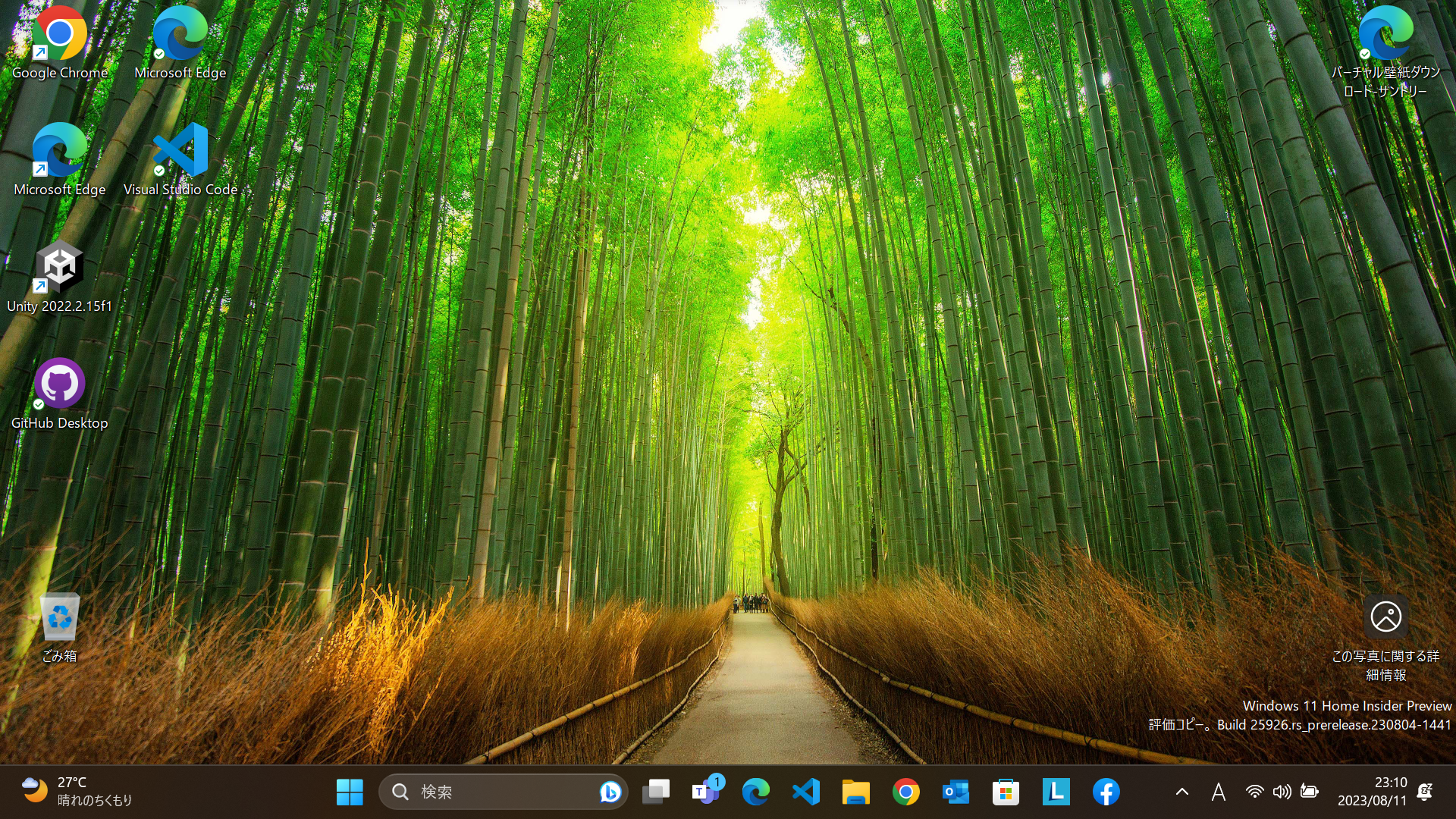Select the top-row Microsoft Edge desktop icon

pyautogui.click(x=180, y=43)
